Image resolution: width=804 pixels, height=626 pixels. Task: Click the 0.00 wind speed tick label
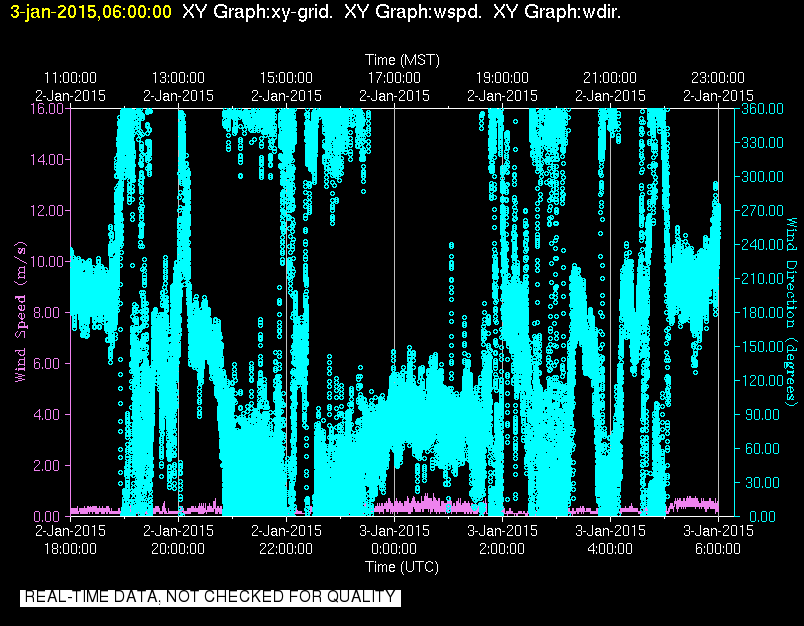(x=49, y=516)
